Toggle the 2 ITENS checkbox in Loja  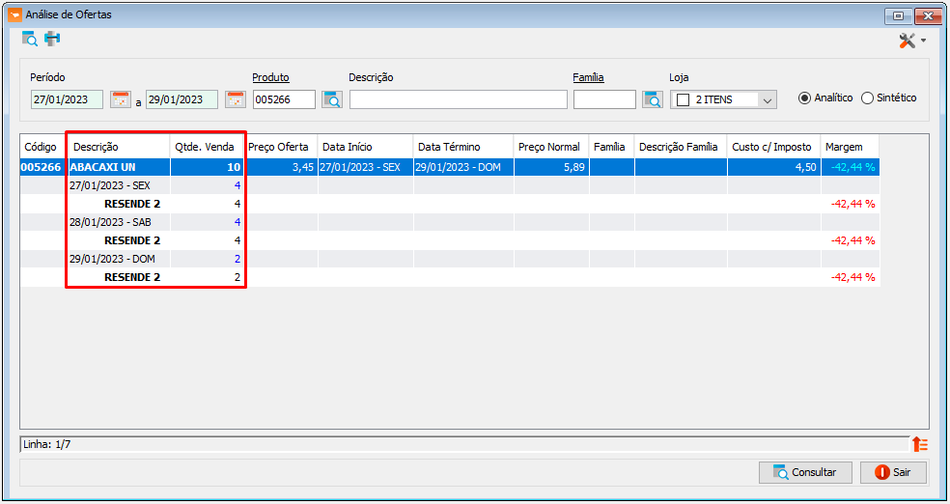(x=683, y=100)
